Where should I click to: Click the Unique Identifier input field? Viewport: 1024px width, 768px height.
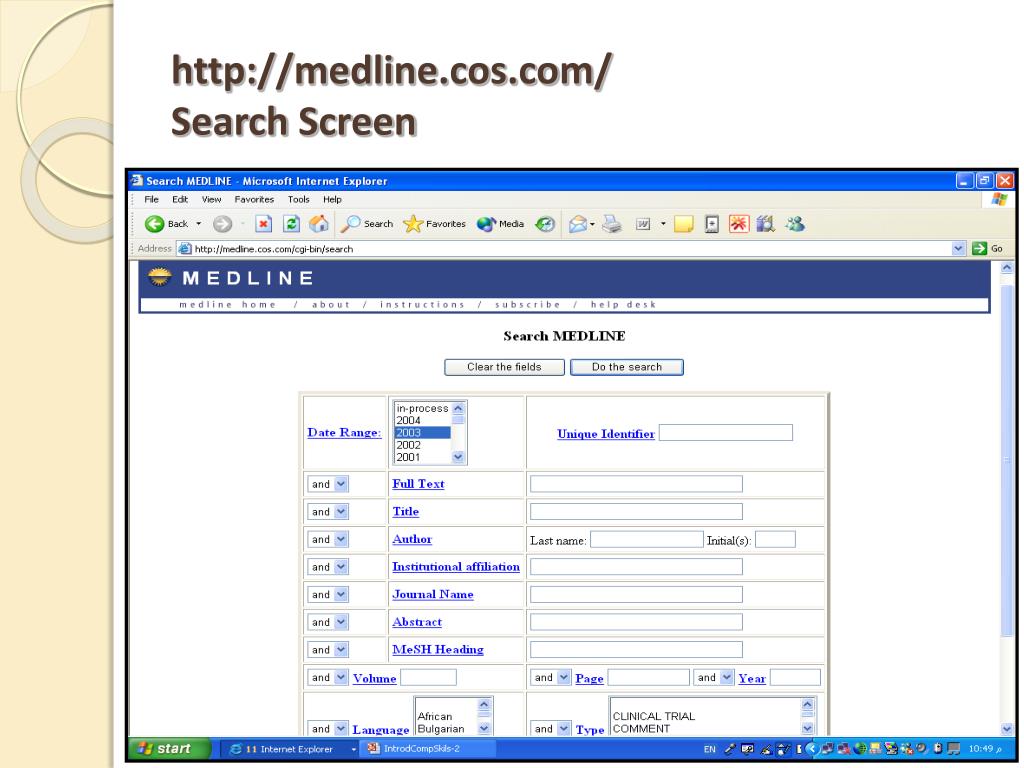pos(726,432)
